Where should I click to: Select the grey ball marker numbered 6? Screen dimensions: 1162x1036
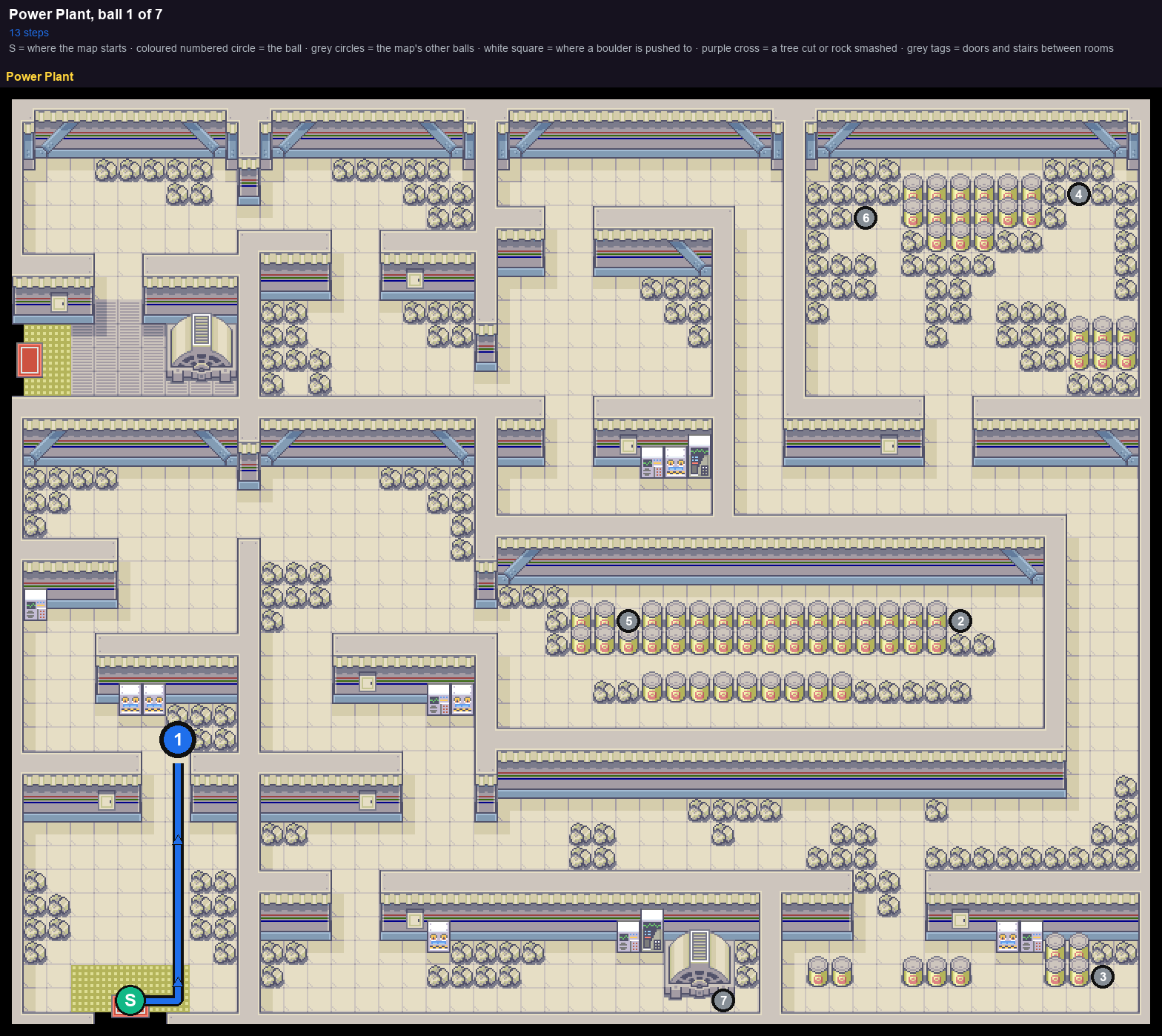point(866,218)
